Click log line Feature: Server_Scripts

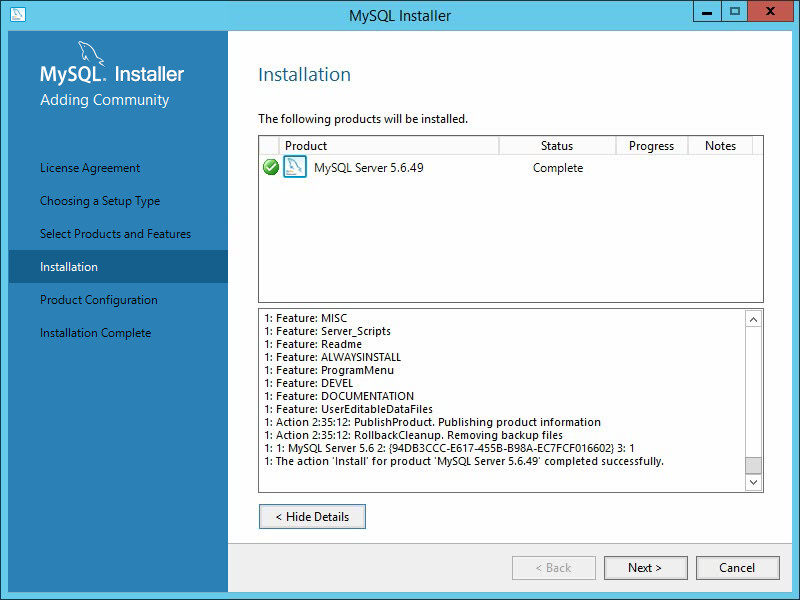pyautogui.click(x=328, y=331)
